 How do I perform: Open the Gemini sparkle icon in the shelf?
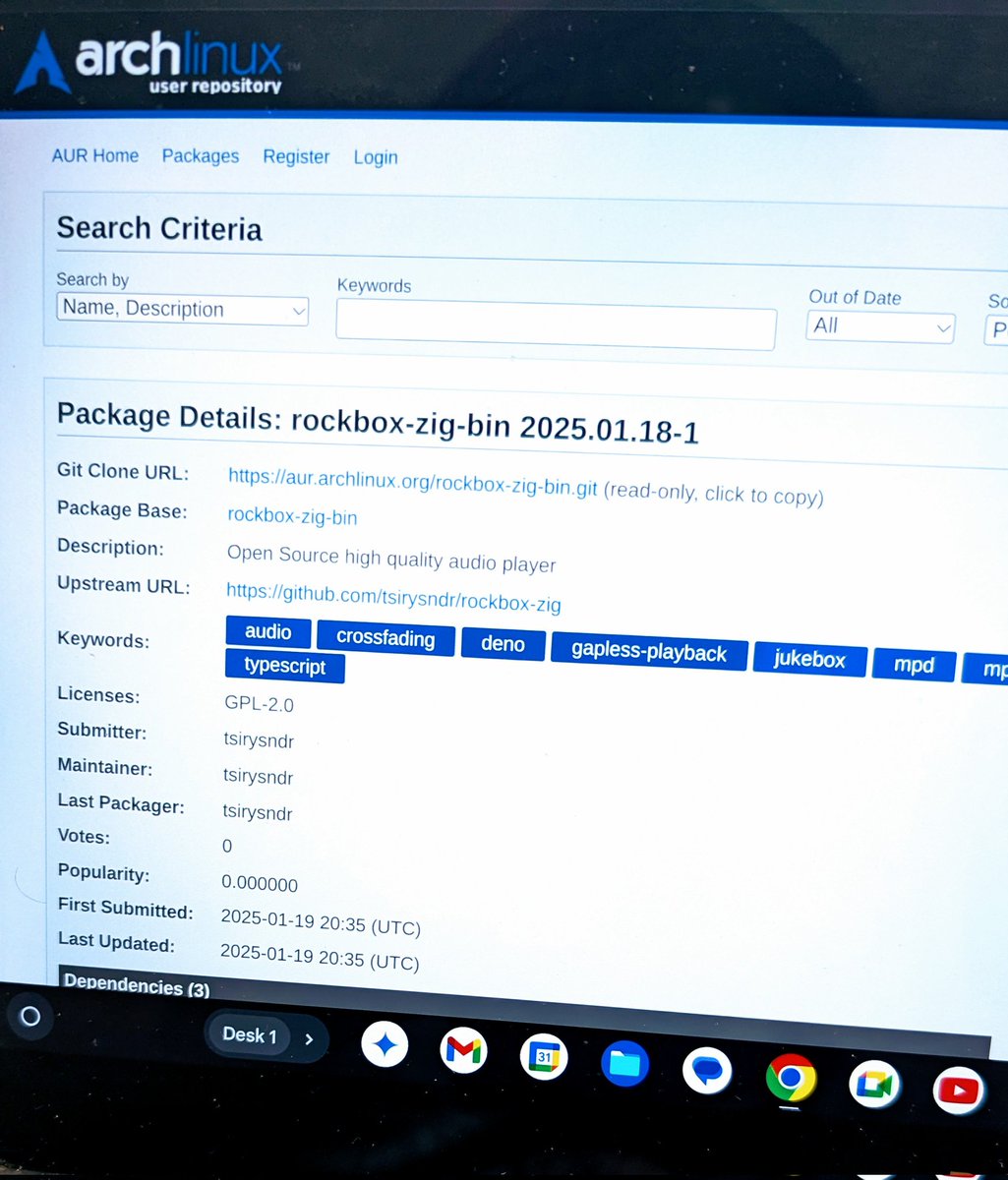(385, 1046)
